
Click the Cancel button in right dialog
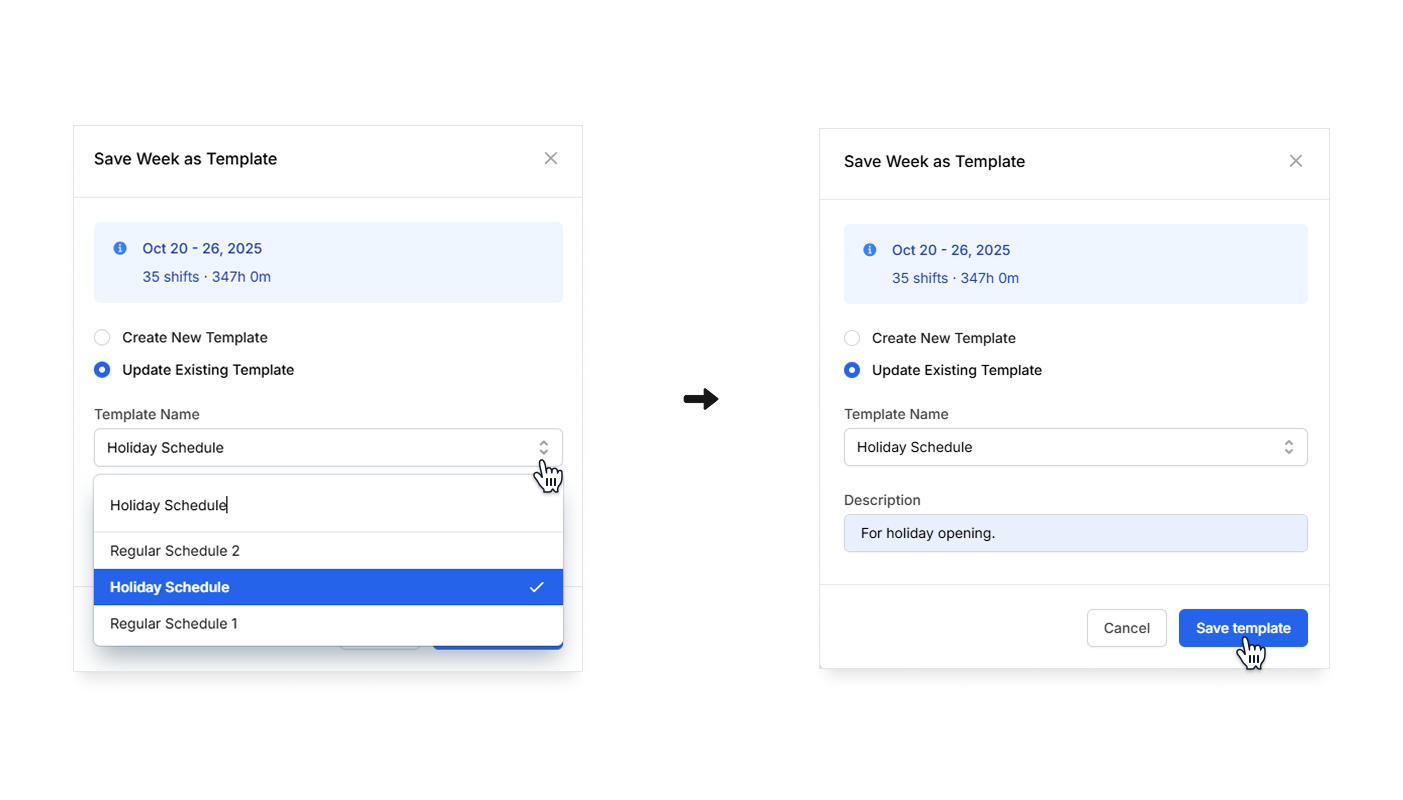click(1126, 628)
